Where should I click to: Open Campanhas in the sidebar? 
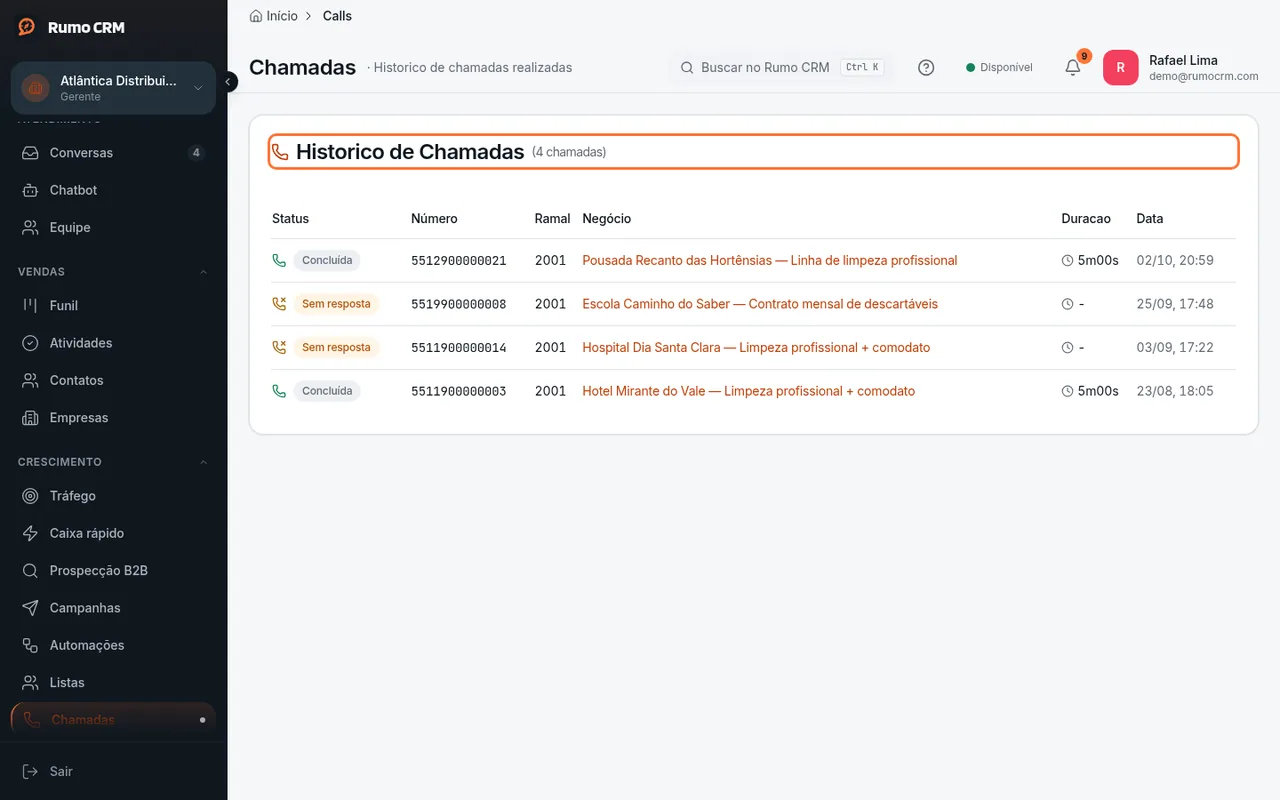tap(113, 608)
